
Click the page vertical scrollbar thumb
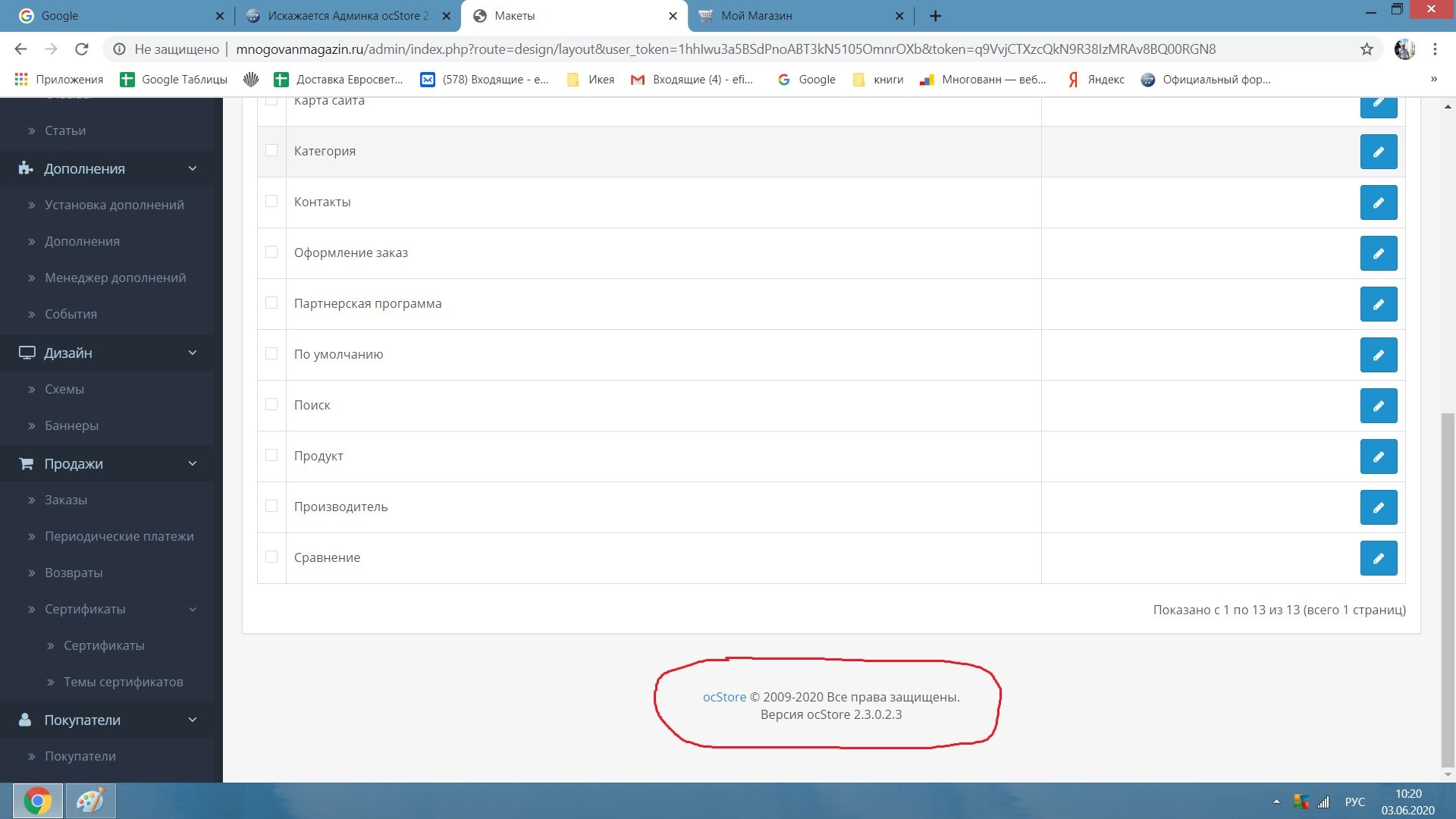[x=1448, y=590]
